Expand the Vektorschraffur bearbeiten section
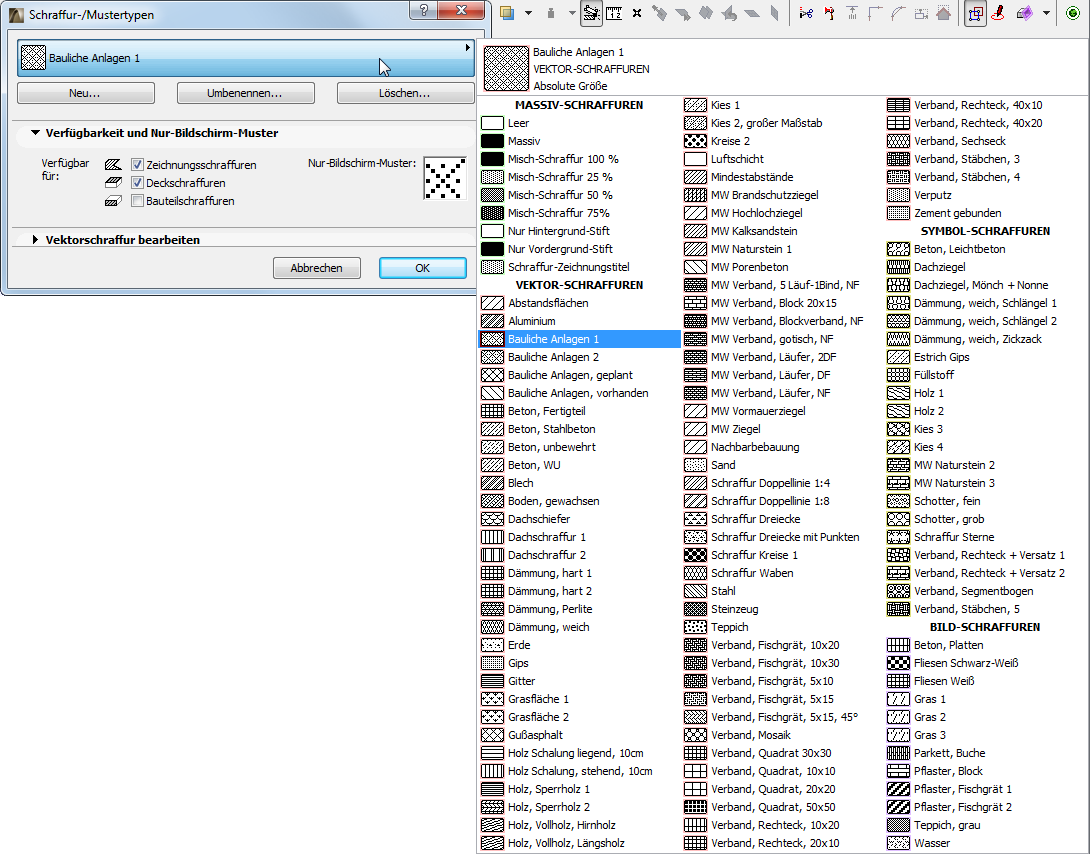 coord(35,240)
